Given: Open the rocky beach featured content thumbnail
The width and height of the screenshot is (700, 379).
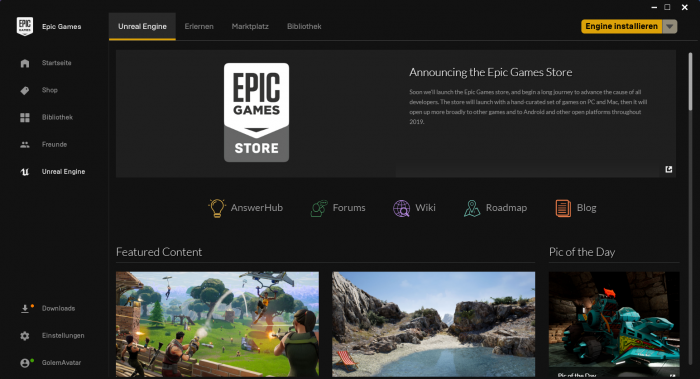Looking at the screenshot, I should pyautogui.click(x=433, y=324).
